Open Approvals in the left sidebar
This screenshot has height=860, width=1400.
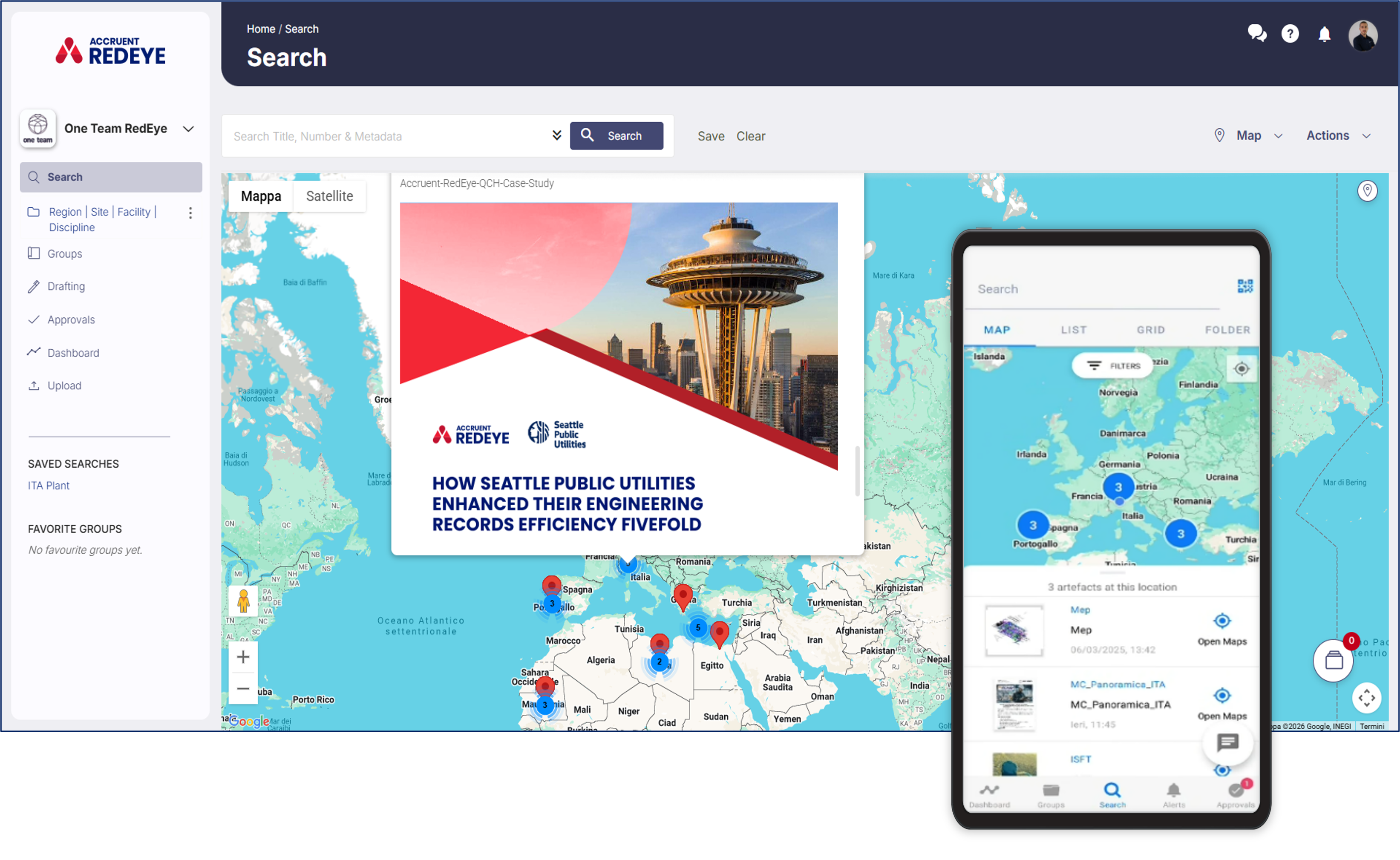[71, 319]
